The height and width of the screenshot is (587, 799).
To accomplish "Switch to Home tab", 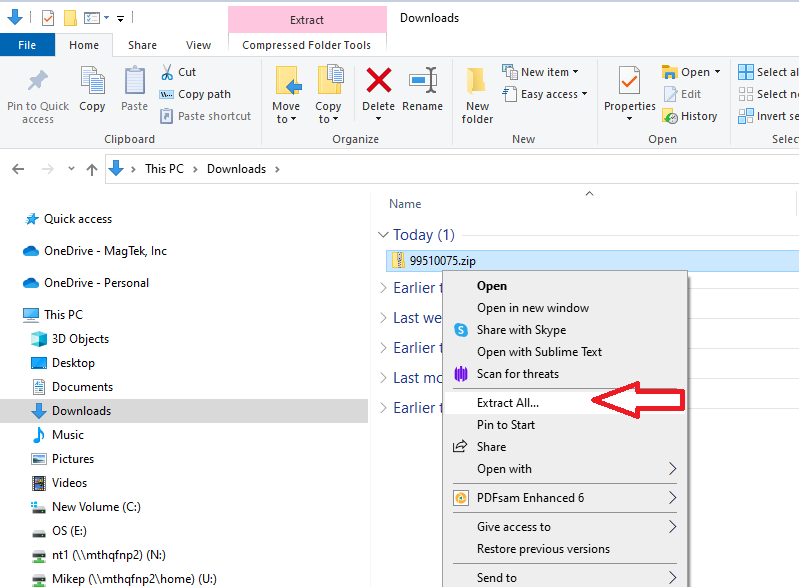I will [84, 45].
